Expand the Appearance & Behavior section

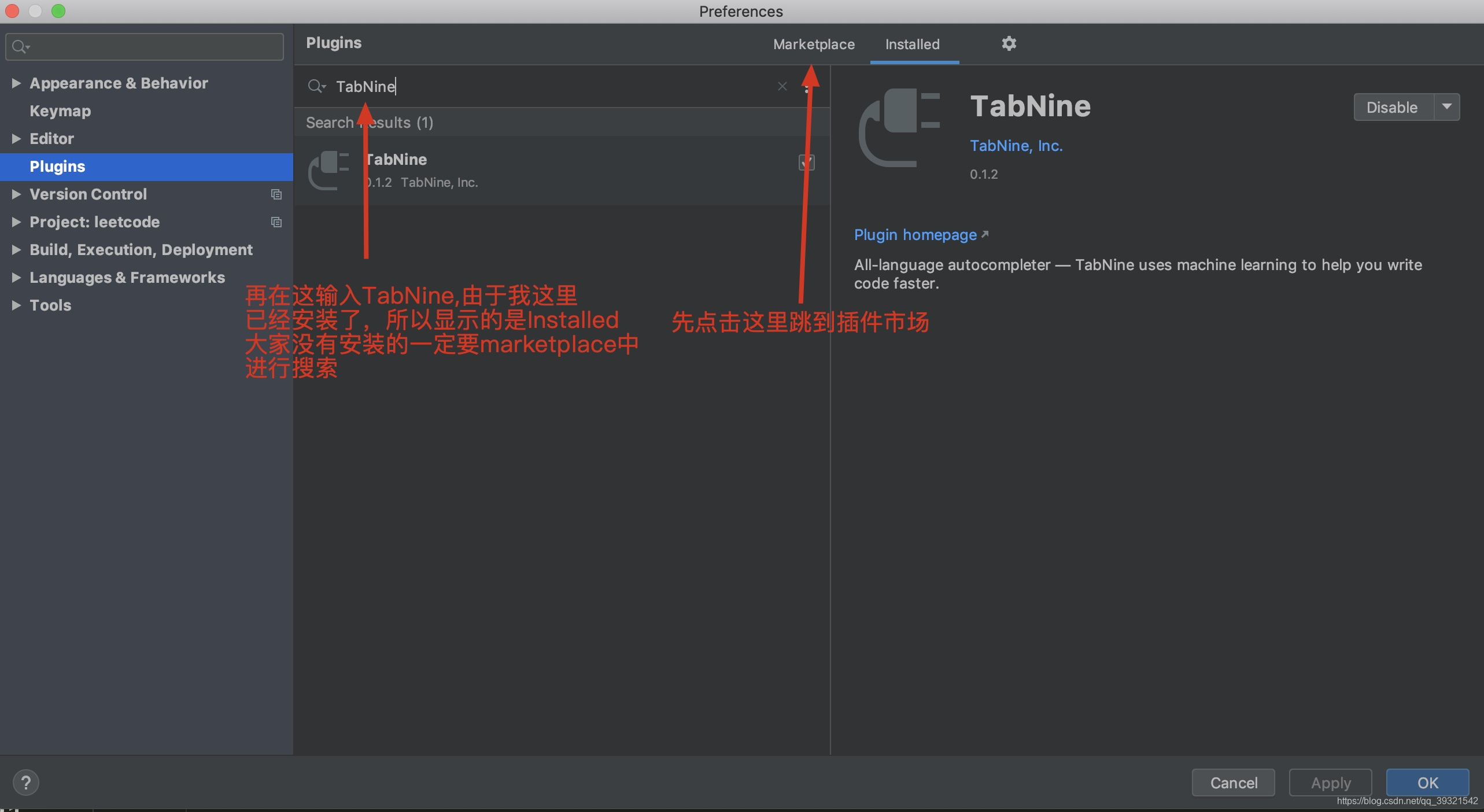point(16,83)
